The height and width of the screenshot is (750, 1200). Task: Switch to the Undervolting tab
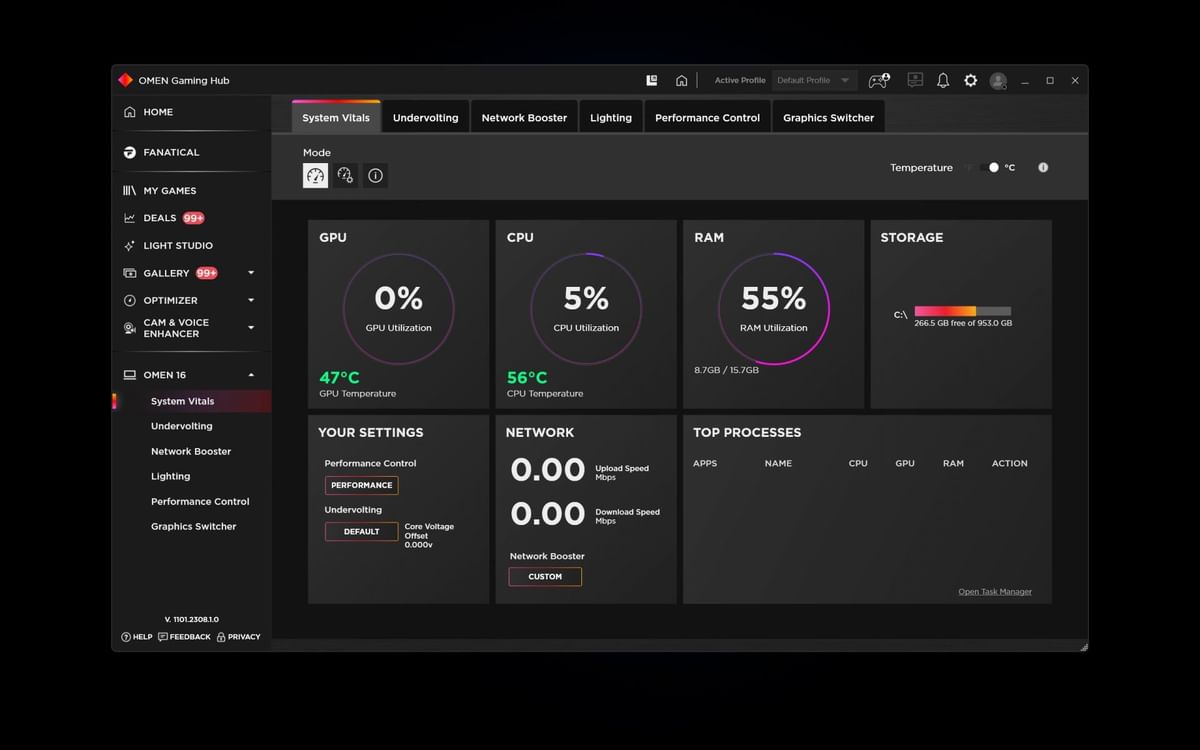[x=426, y=116]
